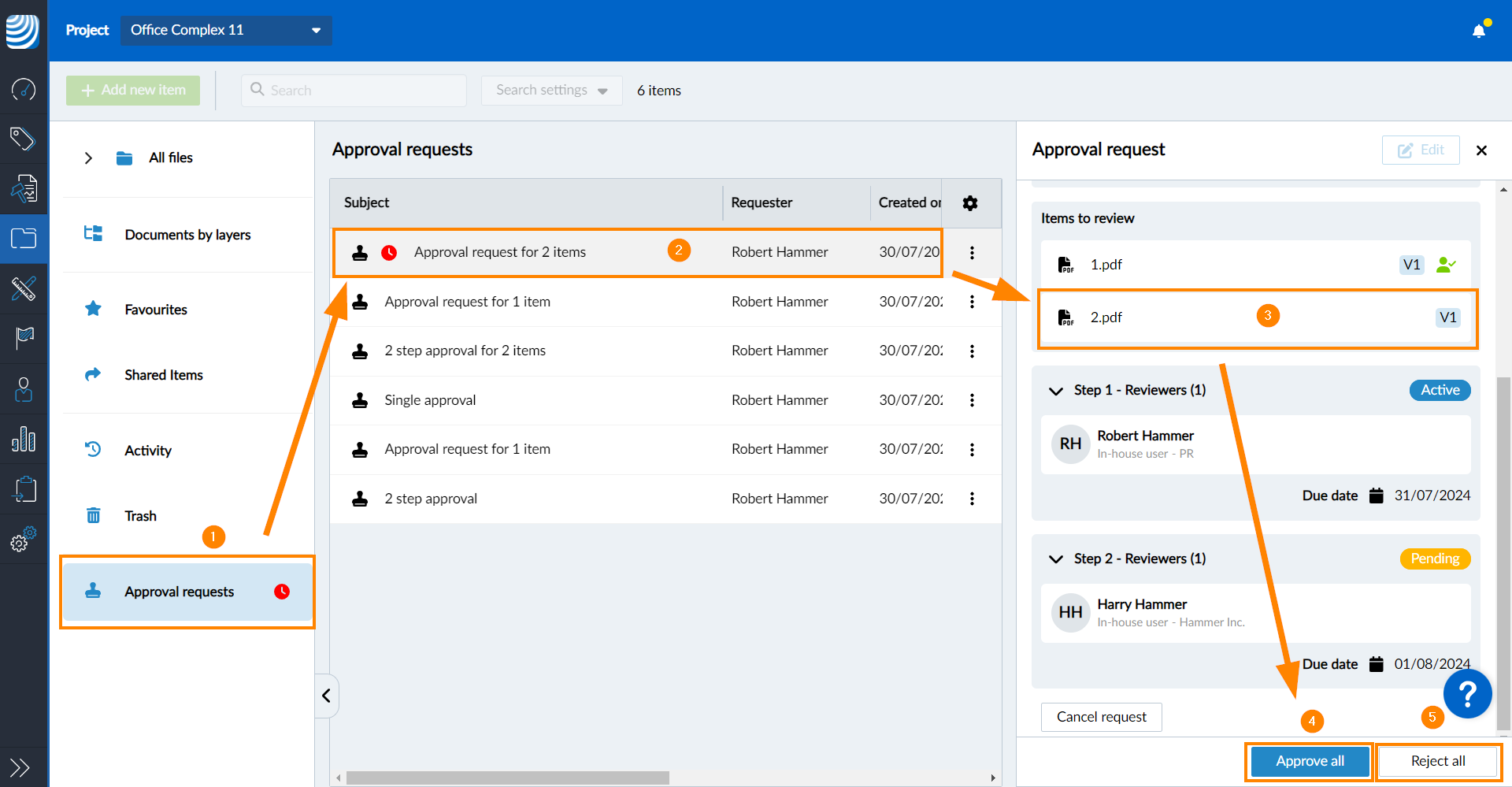Collapse the Step 2 - Reviewers section
1512x787 pixels.
pyautogui.click(x=1056, y=559)
